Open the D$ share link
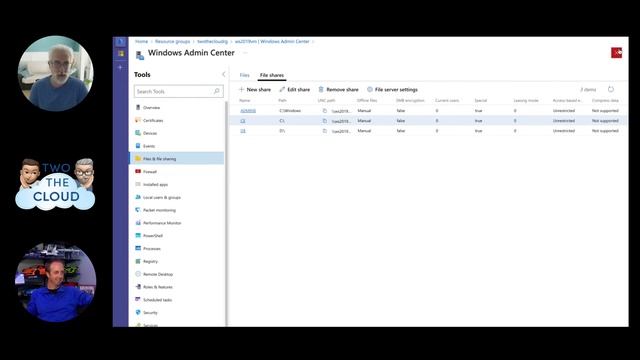Screen dimensions: 640x360 point(242,131)
